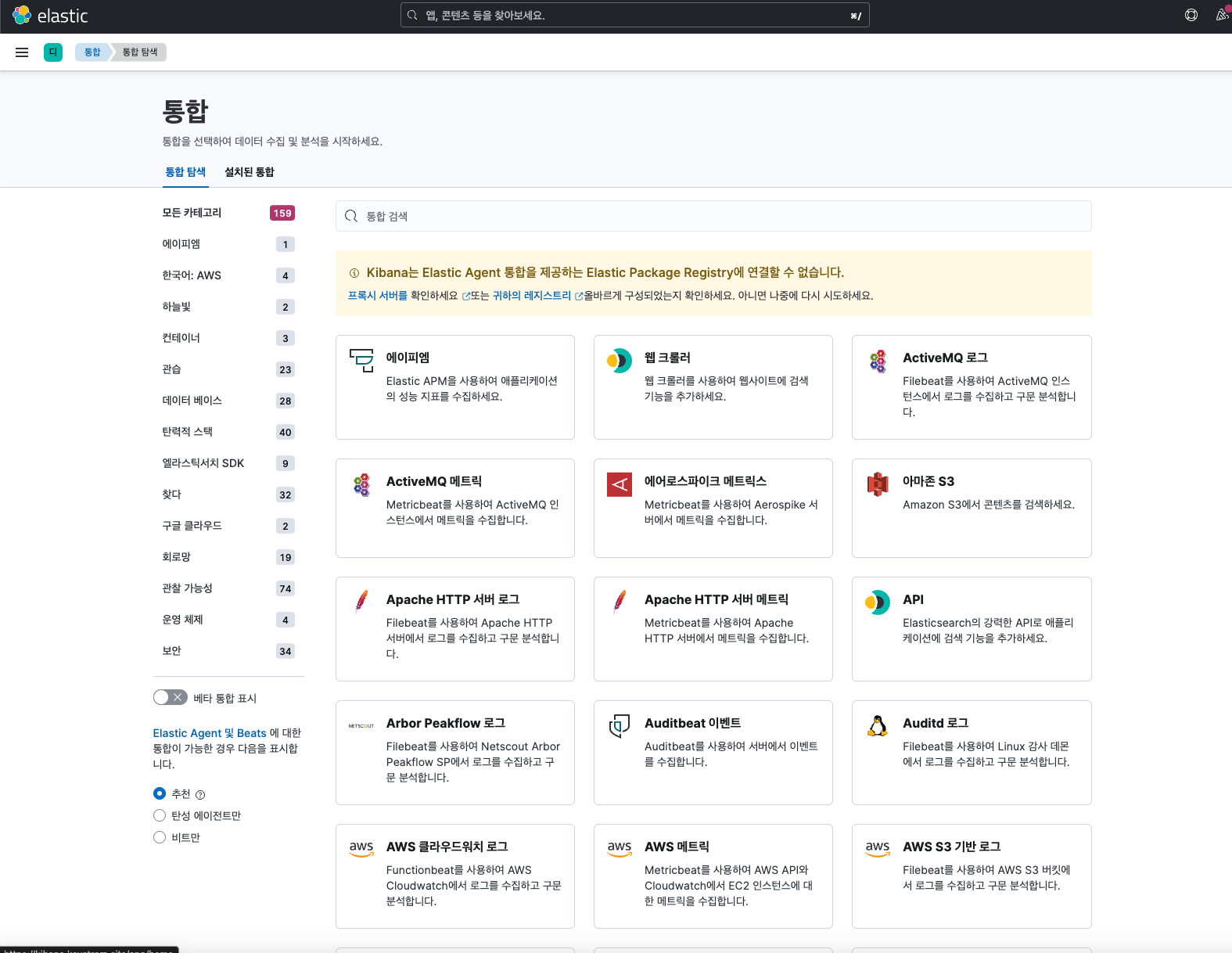Viewport: 1232px width, 953px height.
Task: Click the ActiveMQ 메트릭 card icon
Action: tap(361, 484)
